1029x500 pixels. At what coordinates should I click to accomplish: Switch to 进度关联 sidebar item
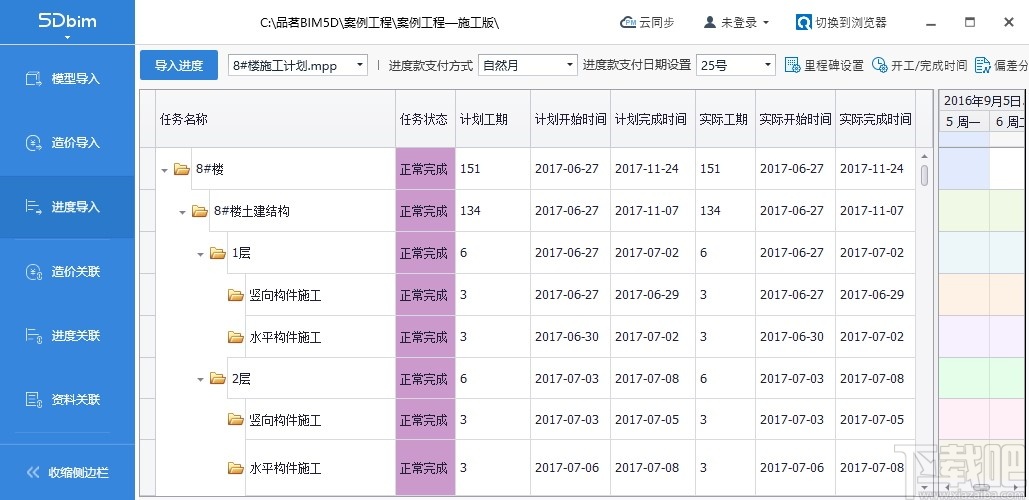tap(68, 336)
